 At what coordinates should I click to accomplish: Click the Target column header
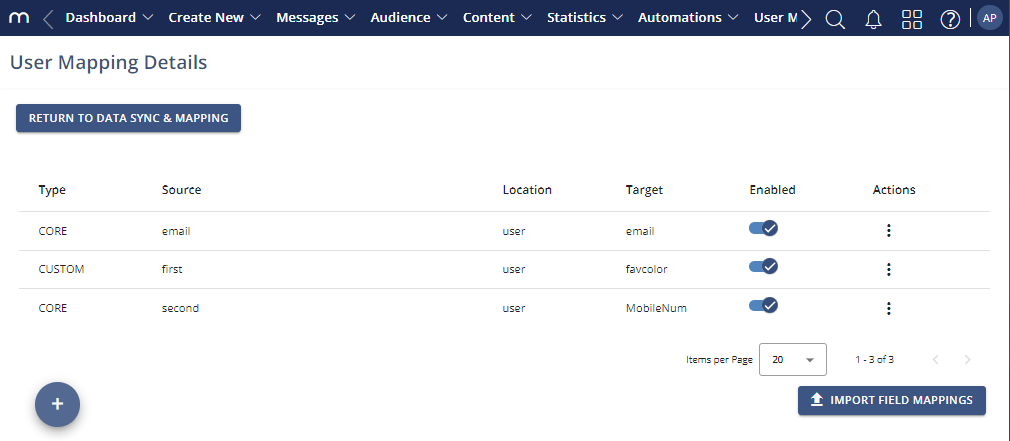click(644, 190)
